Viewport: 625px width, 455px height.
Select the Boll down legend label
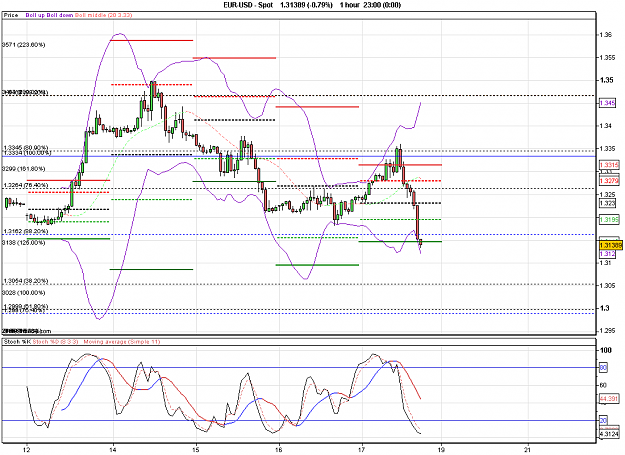tap(60, 15)
